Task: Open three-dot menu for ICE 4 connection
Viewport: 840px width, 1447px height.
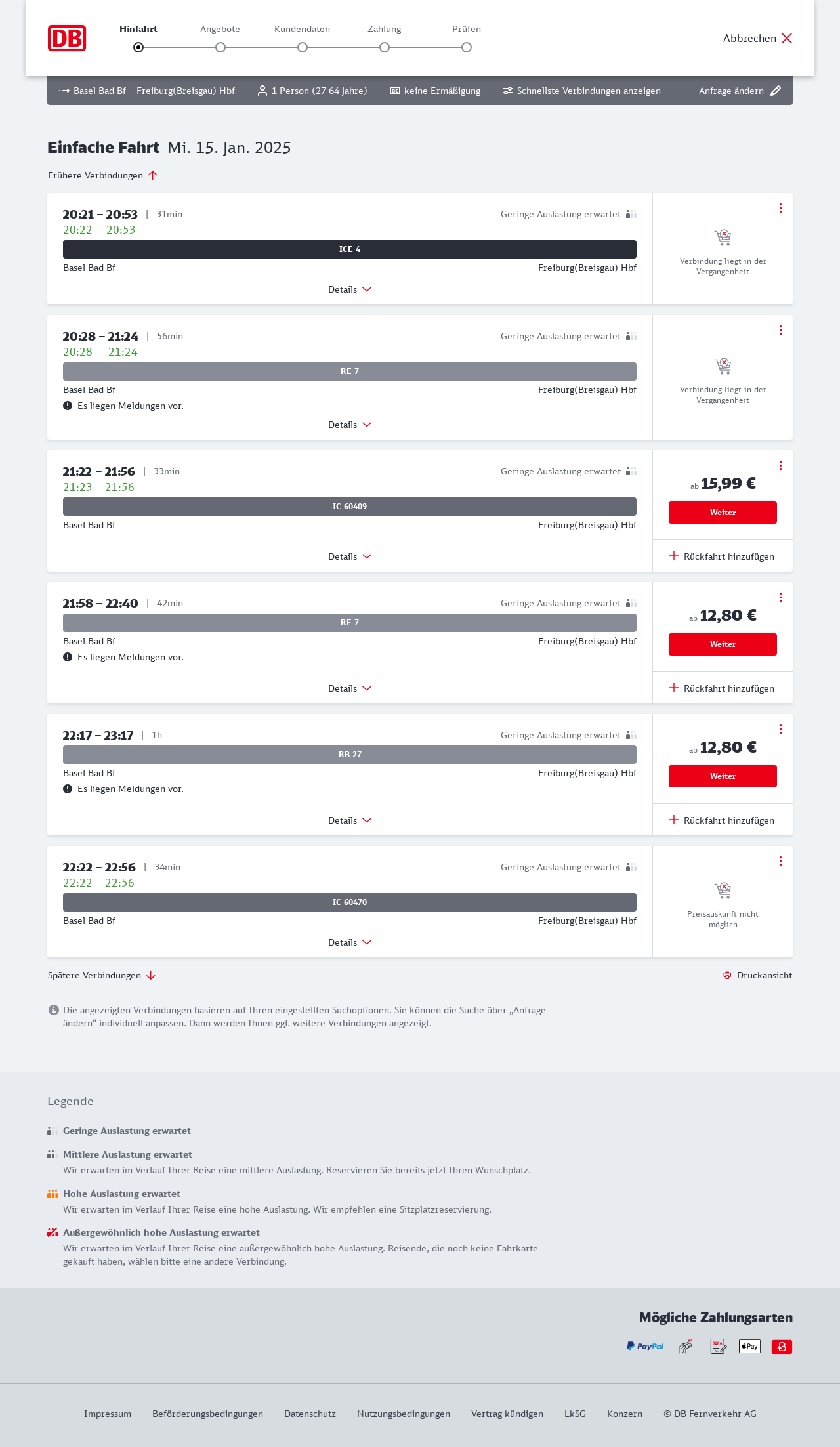Action: 780,208
